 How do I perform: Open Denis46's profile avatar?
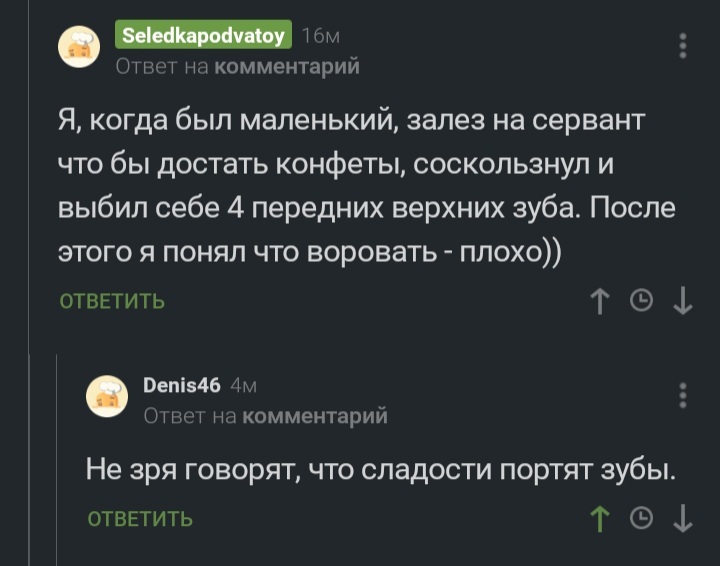(x=108, y=396)
